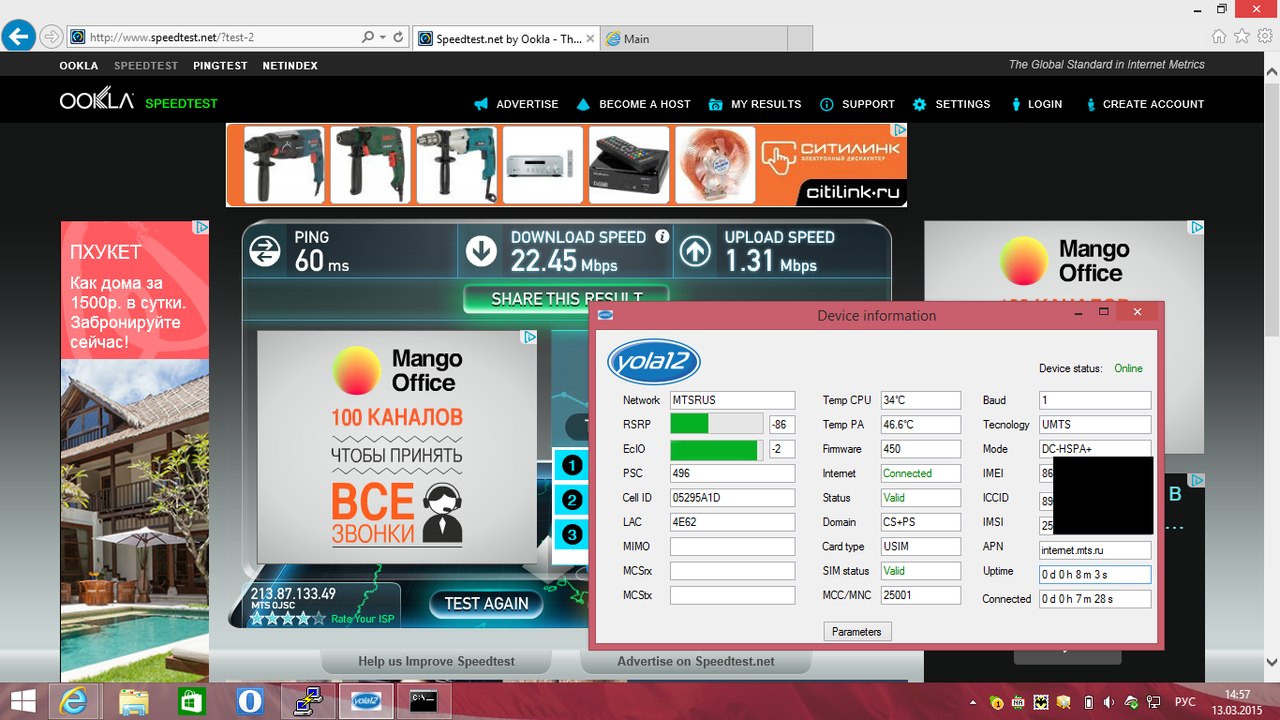Click the Cell ID field 05295A1D
Screen dimensions: 1280x720
coord(732,498)
